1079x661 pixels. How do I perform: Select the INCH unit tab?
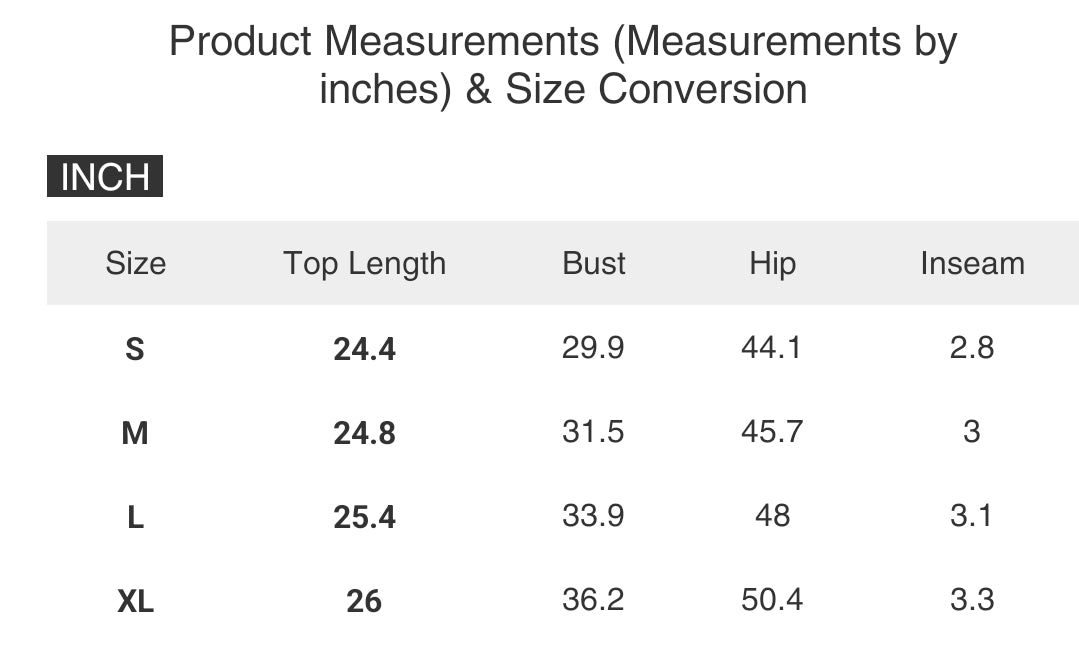(105, 177)
